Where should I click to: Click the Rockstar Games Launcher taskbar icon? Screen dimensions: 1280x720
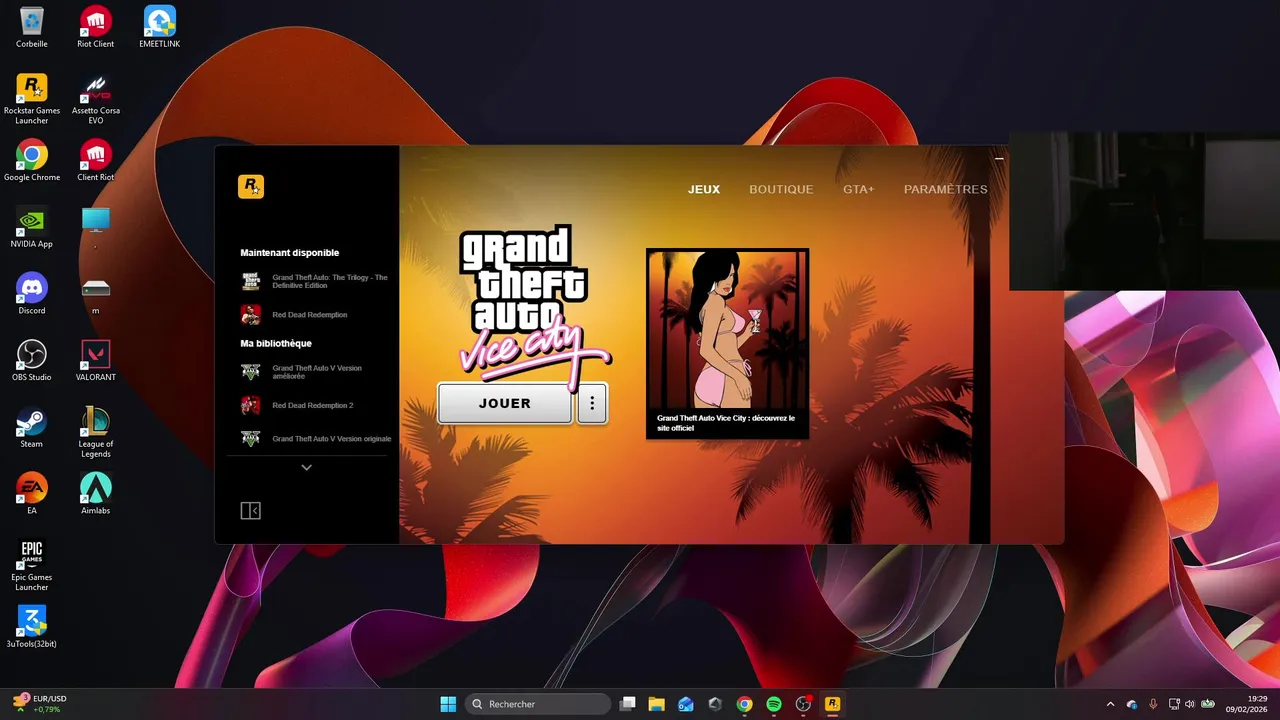[x=832, y=704]
